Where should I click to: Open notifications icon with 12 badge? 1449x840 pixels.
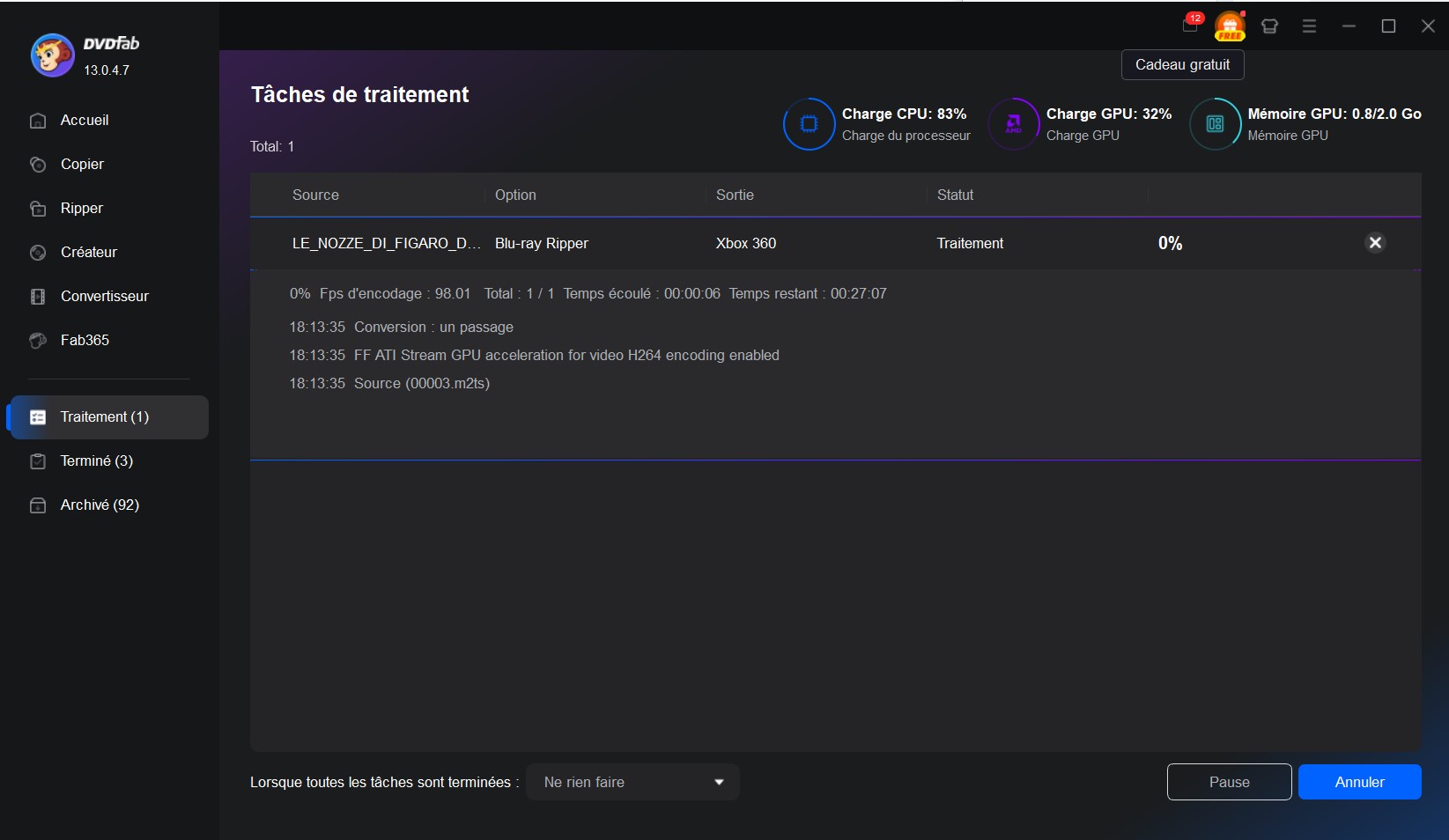coord(1191,25)
